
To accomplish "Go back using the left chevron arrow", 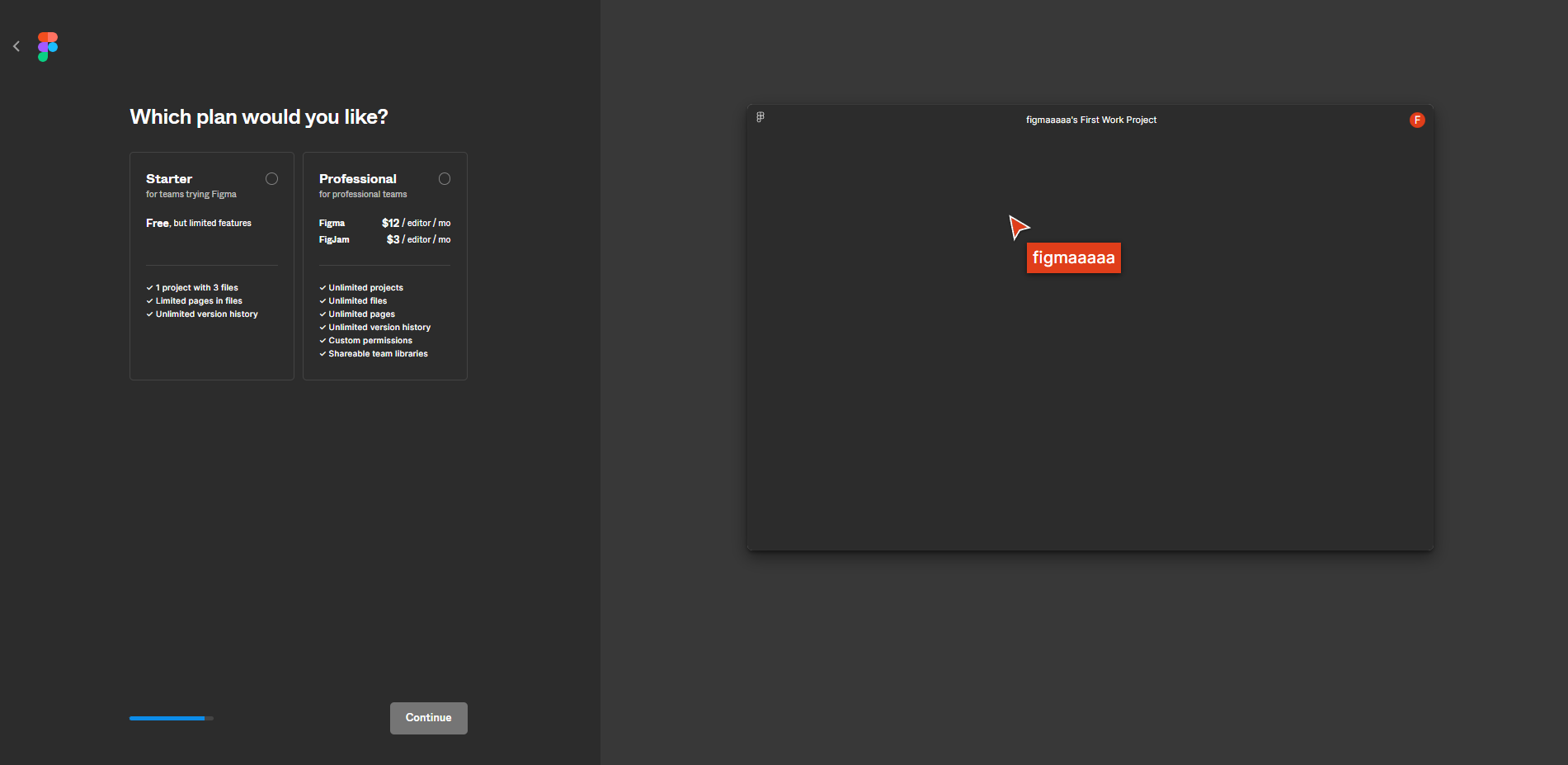I will coord(16,46).
